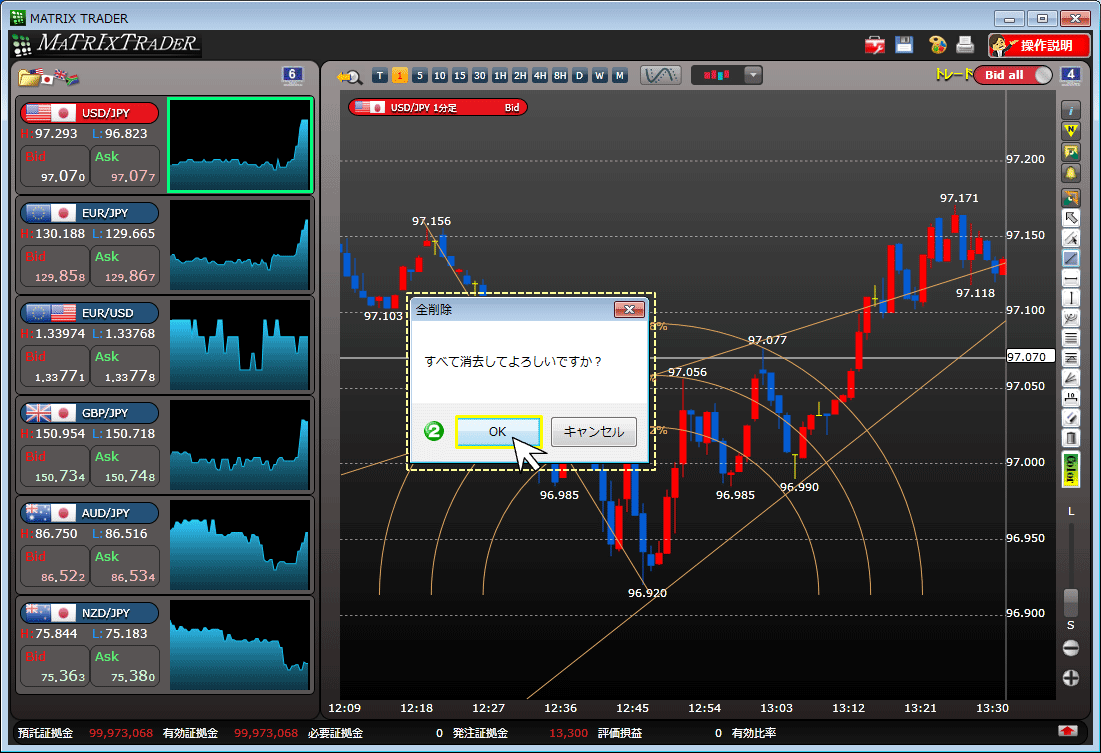Select the arrow cursor drawing tool
The width and height of the screenshot is (1101, 753).
(1071, 218)
